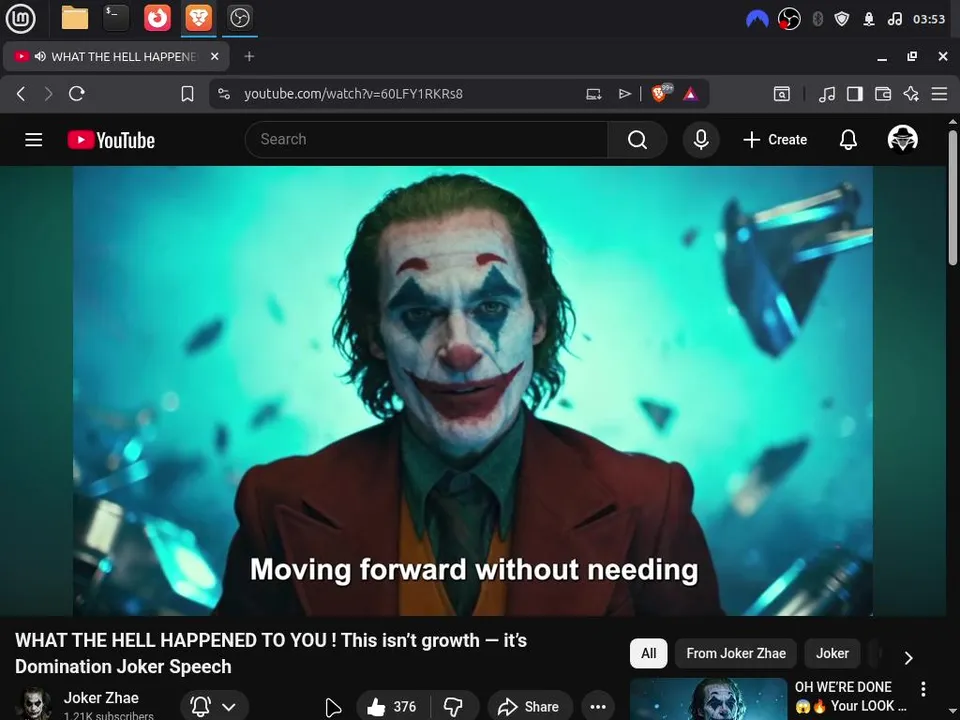Open the OH WE'RE DONE video title

[850, 696]
